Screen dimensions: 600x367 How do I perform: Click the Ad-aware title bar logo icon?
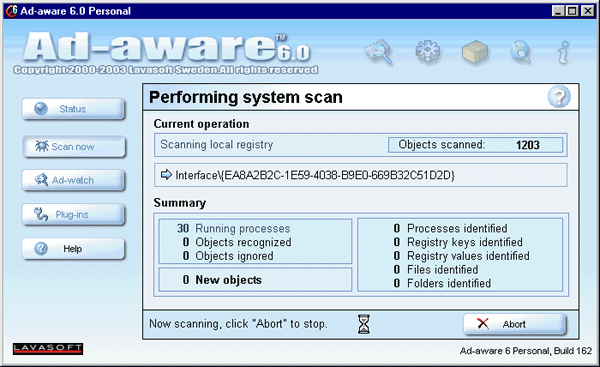[x=11, y=11]
